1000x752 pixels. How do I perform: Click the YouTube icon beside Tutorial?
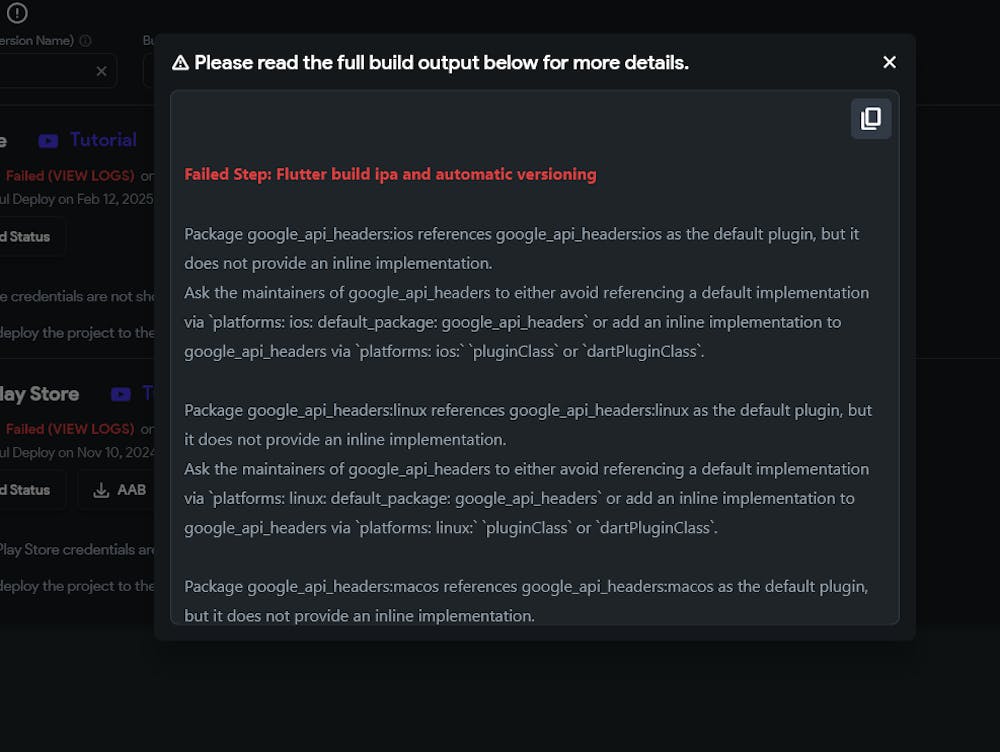48,140
